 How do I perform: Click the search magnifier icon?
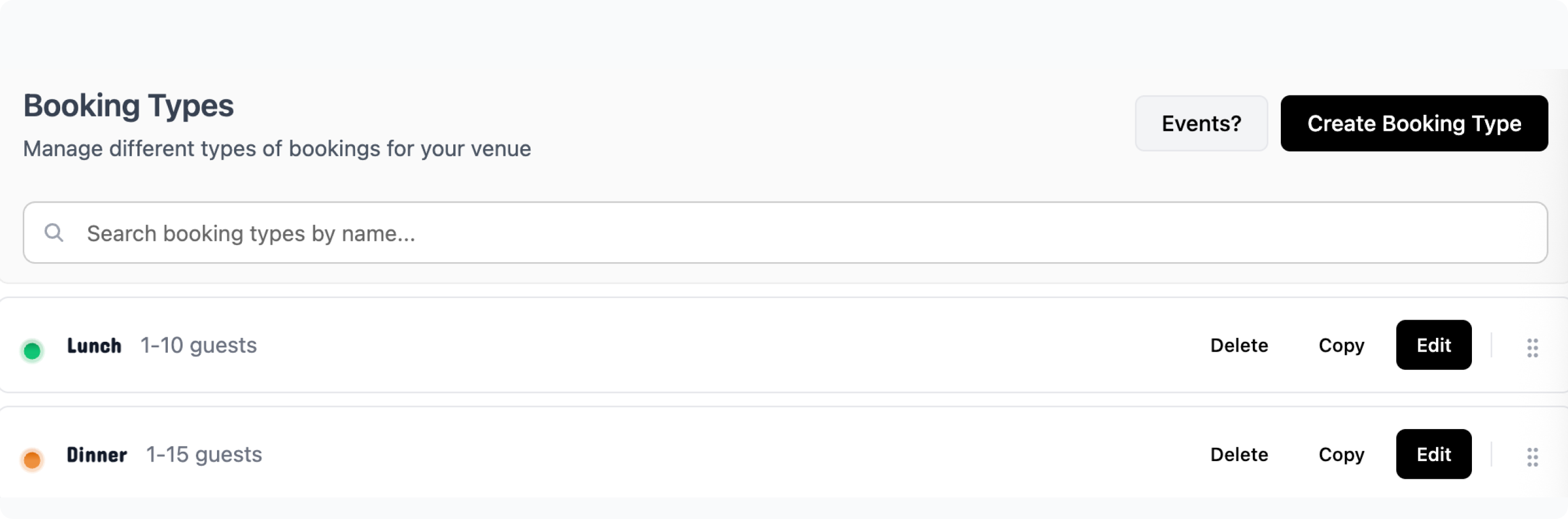tap(54, 232)
